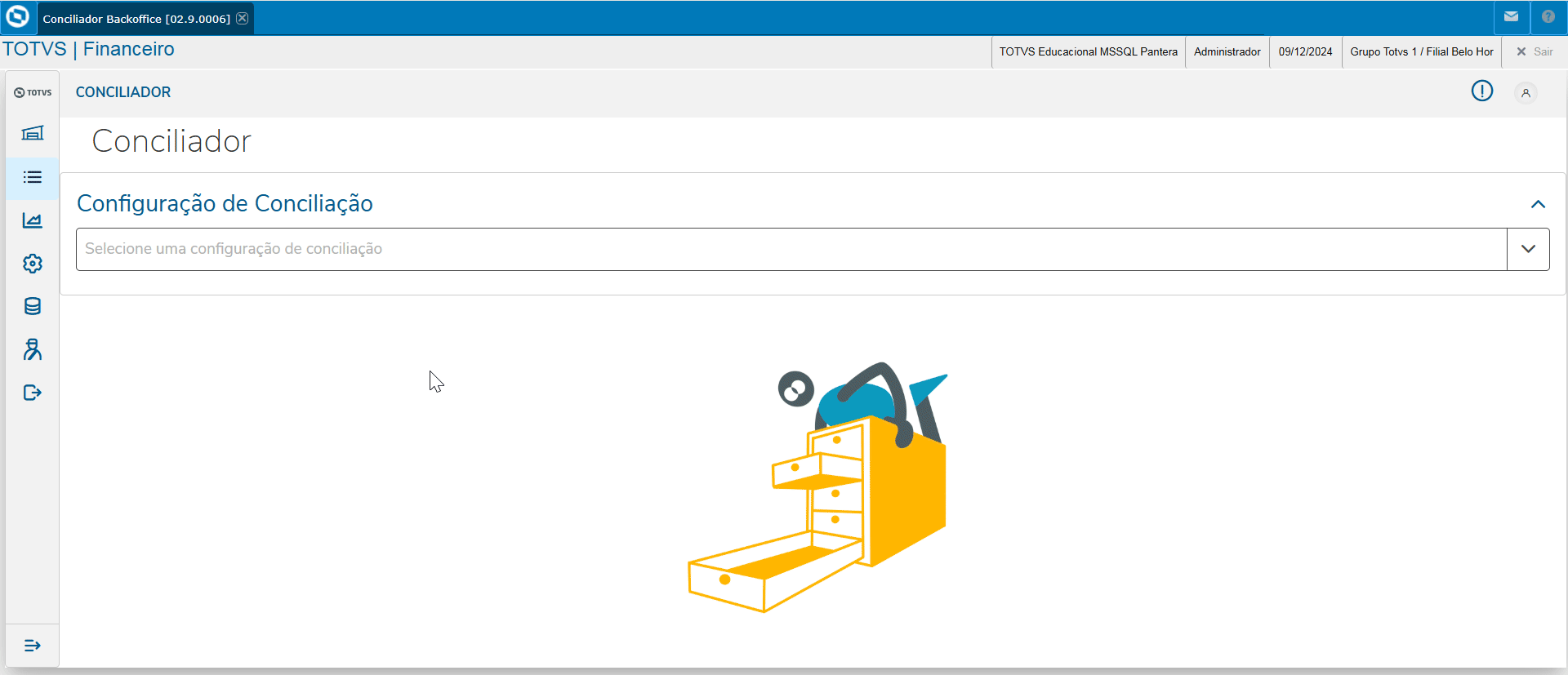Click the Administrador user label
Image resolution: width=1568 pixels, height=675 pixels.
point(1227,51)
